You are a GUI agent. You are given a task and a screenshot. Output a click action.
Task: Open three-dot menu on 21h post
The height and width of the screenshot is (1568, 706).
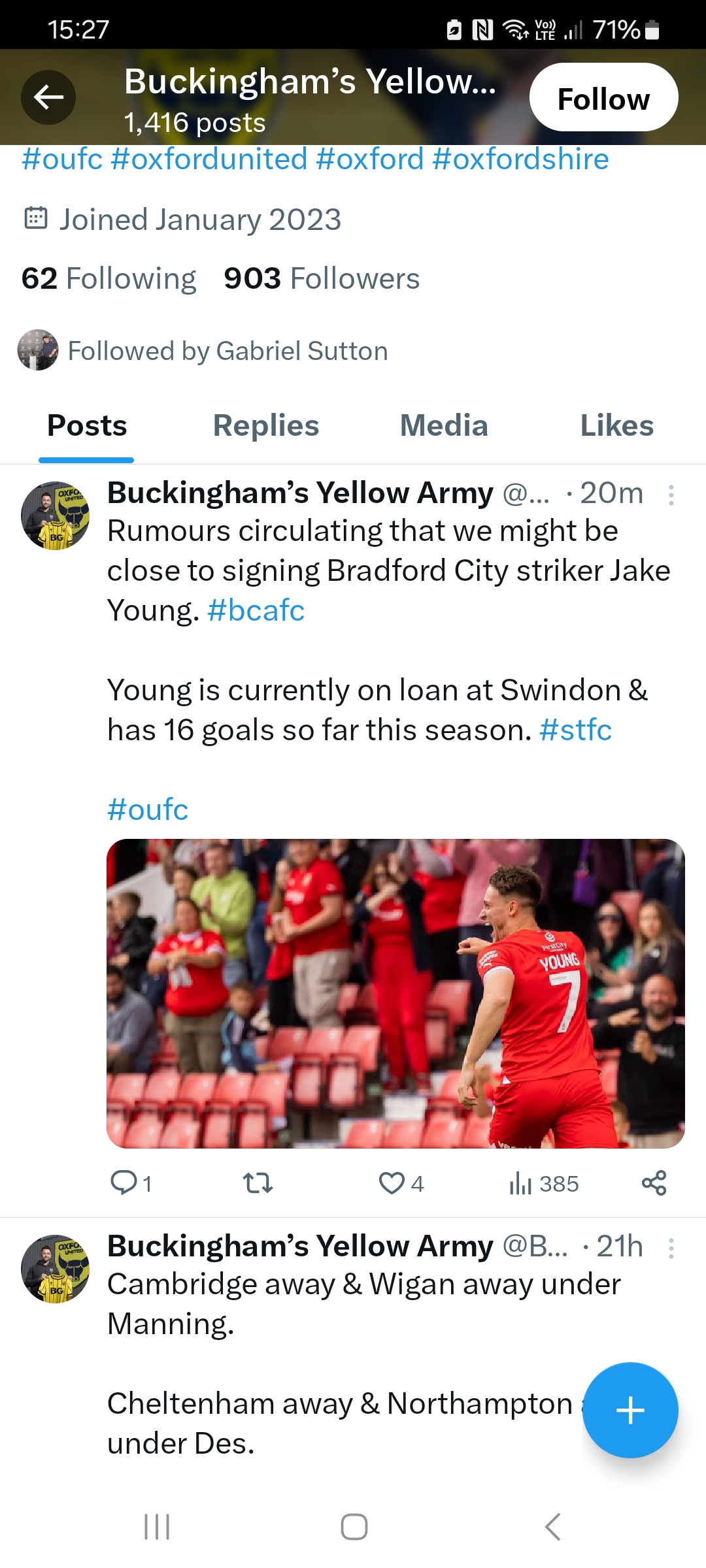(671, 1249)
